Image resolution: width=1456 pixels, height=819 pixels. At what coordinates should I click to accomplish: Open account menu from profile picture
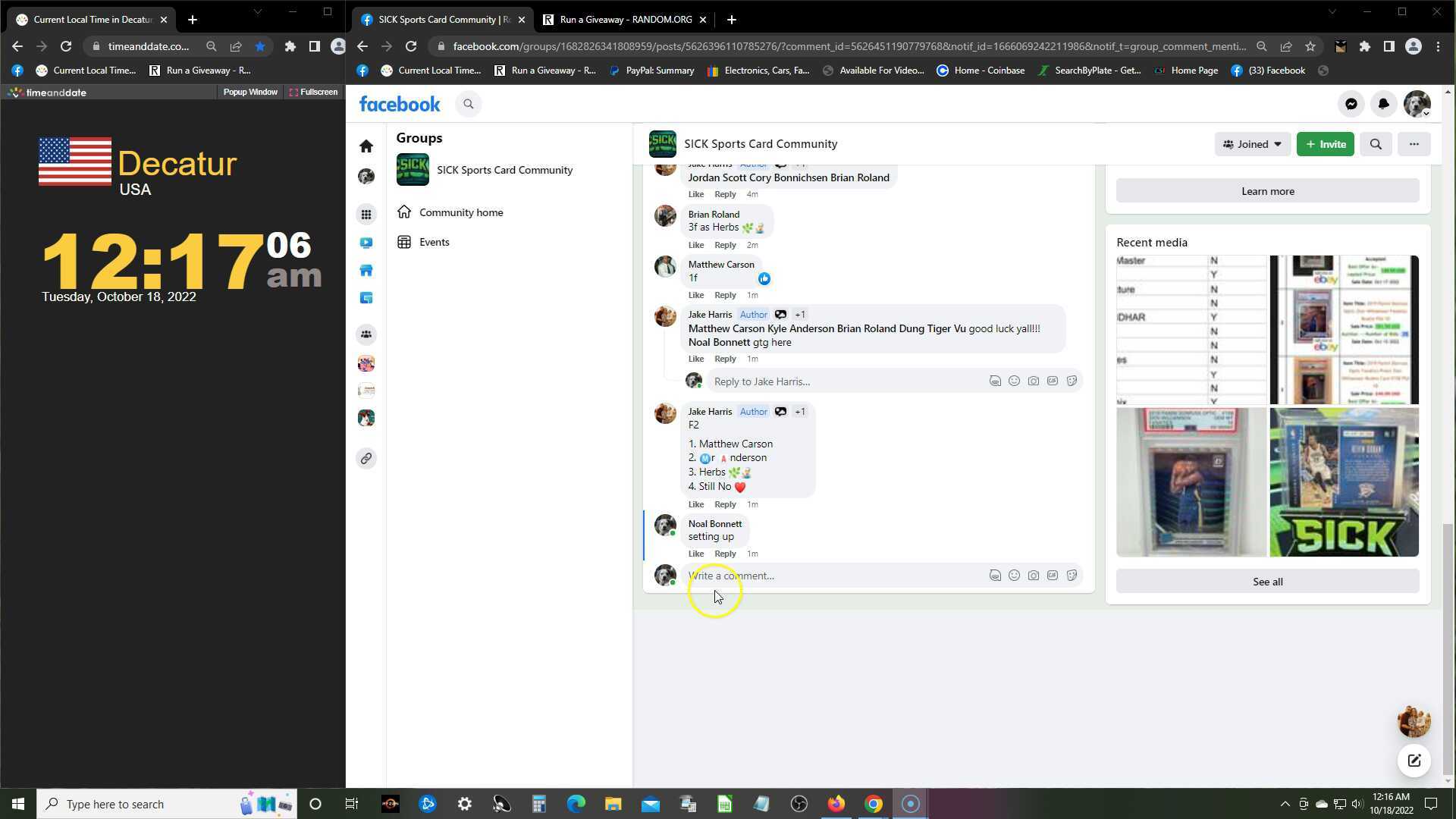(x=1417, y=105)
